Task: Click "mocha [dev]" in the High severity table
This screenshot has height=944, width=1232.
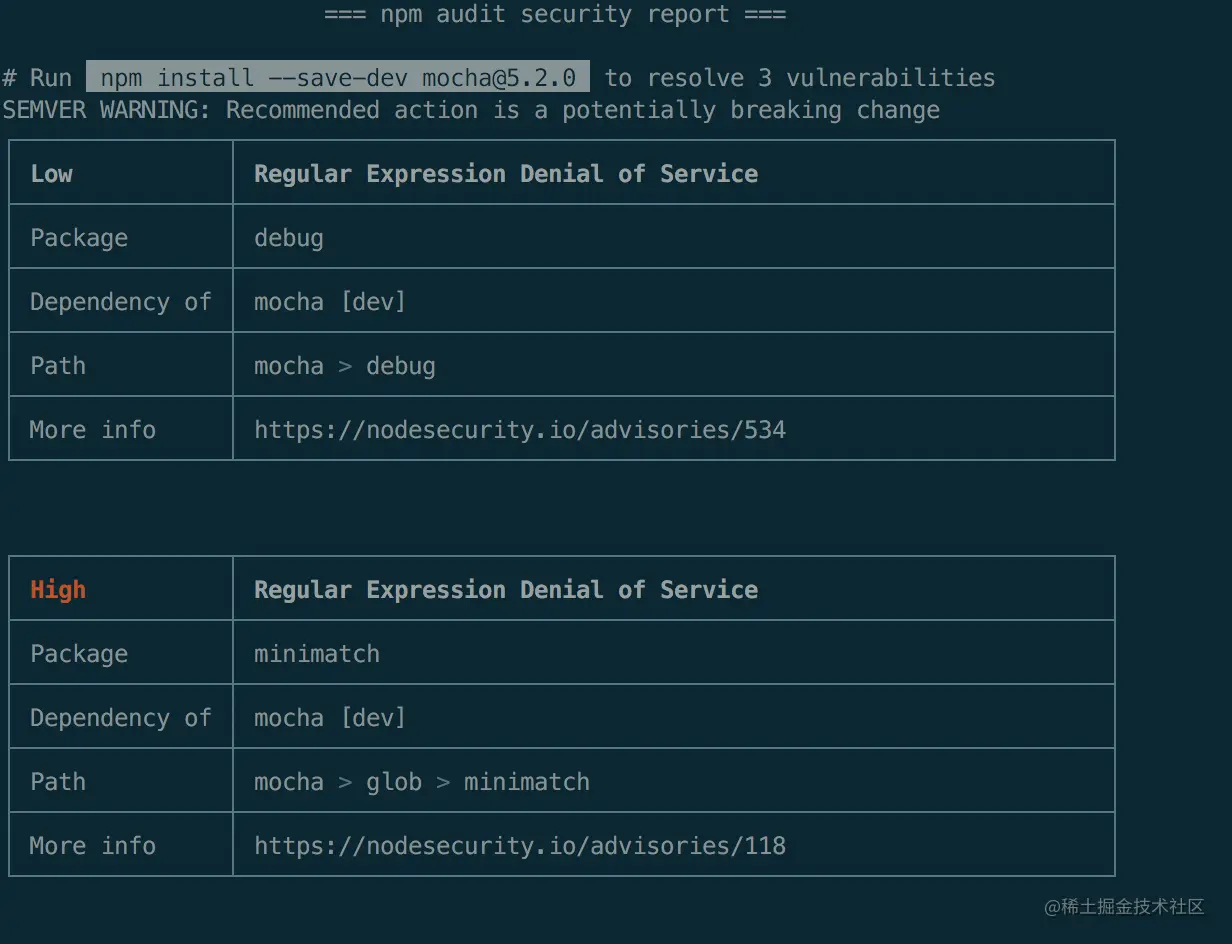Action: tap(330, 718)
